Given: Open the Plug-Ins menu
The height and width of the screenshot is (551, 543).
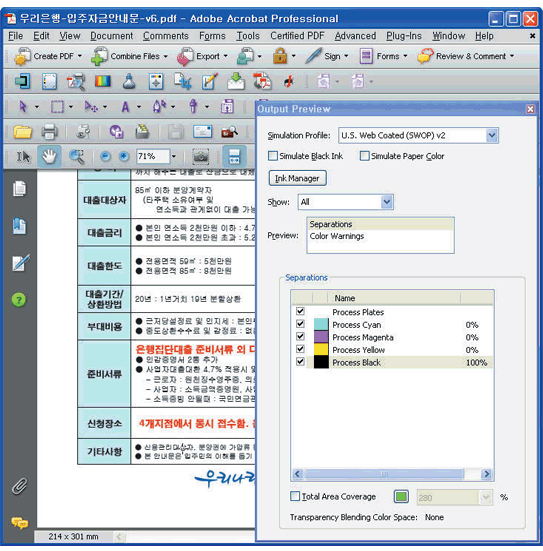Looking at the screenshot, I should [x=403, y=36].
